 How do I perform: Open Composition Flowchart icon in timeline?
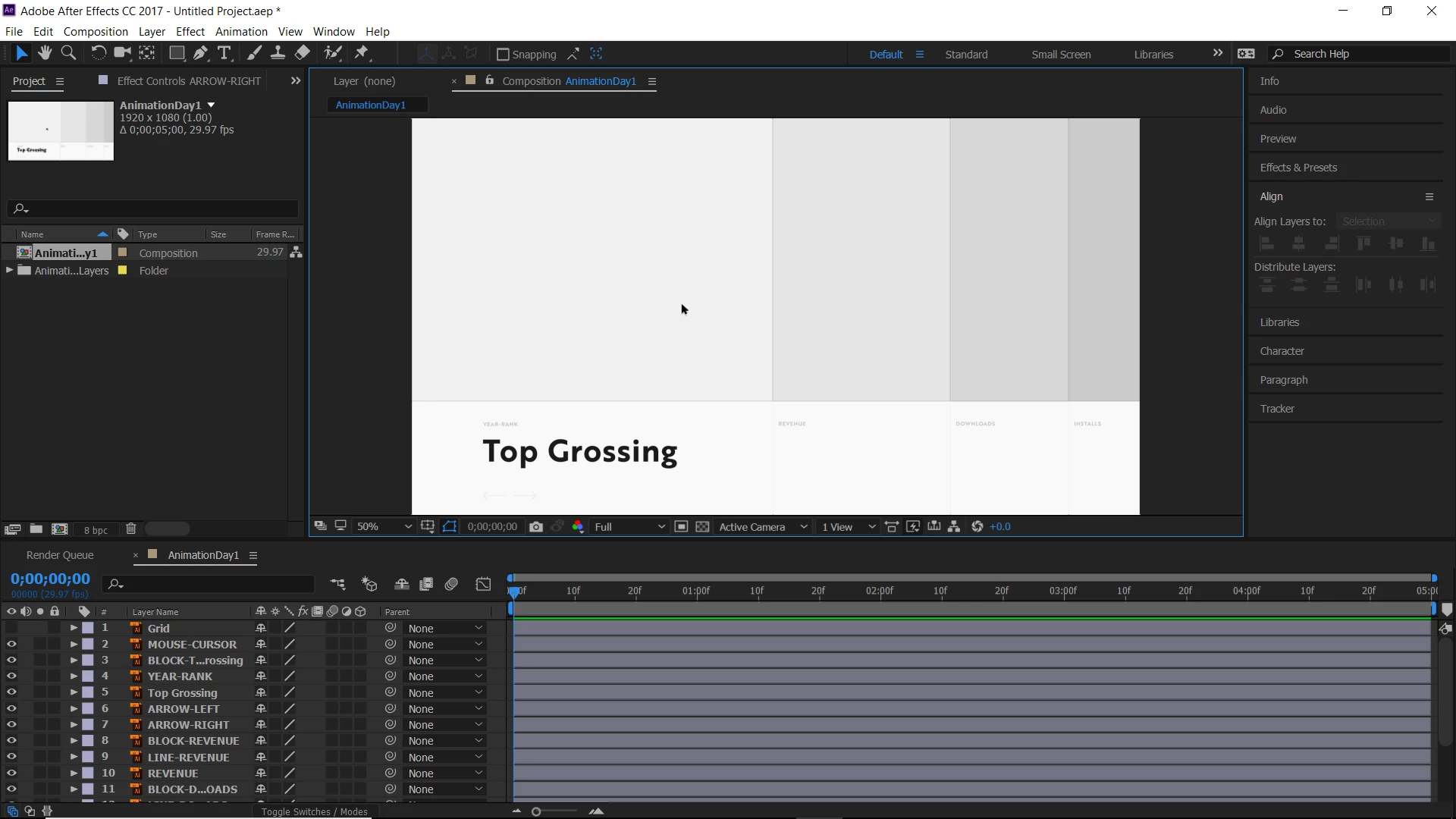point(337,584)
